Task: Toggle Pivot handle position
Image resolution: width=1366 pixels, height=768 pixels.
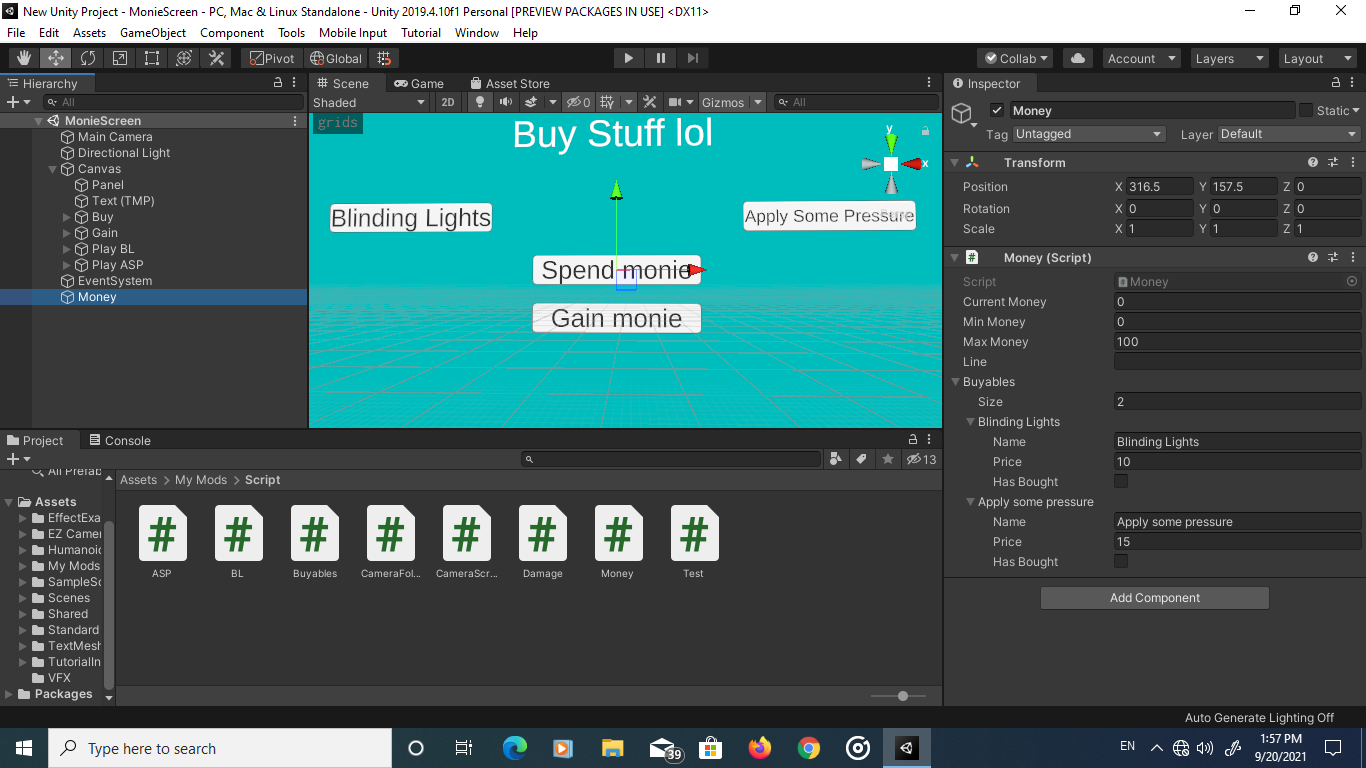Action: pyautogui.click(x=272, y=58)
